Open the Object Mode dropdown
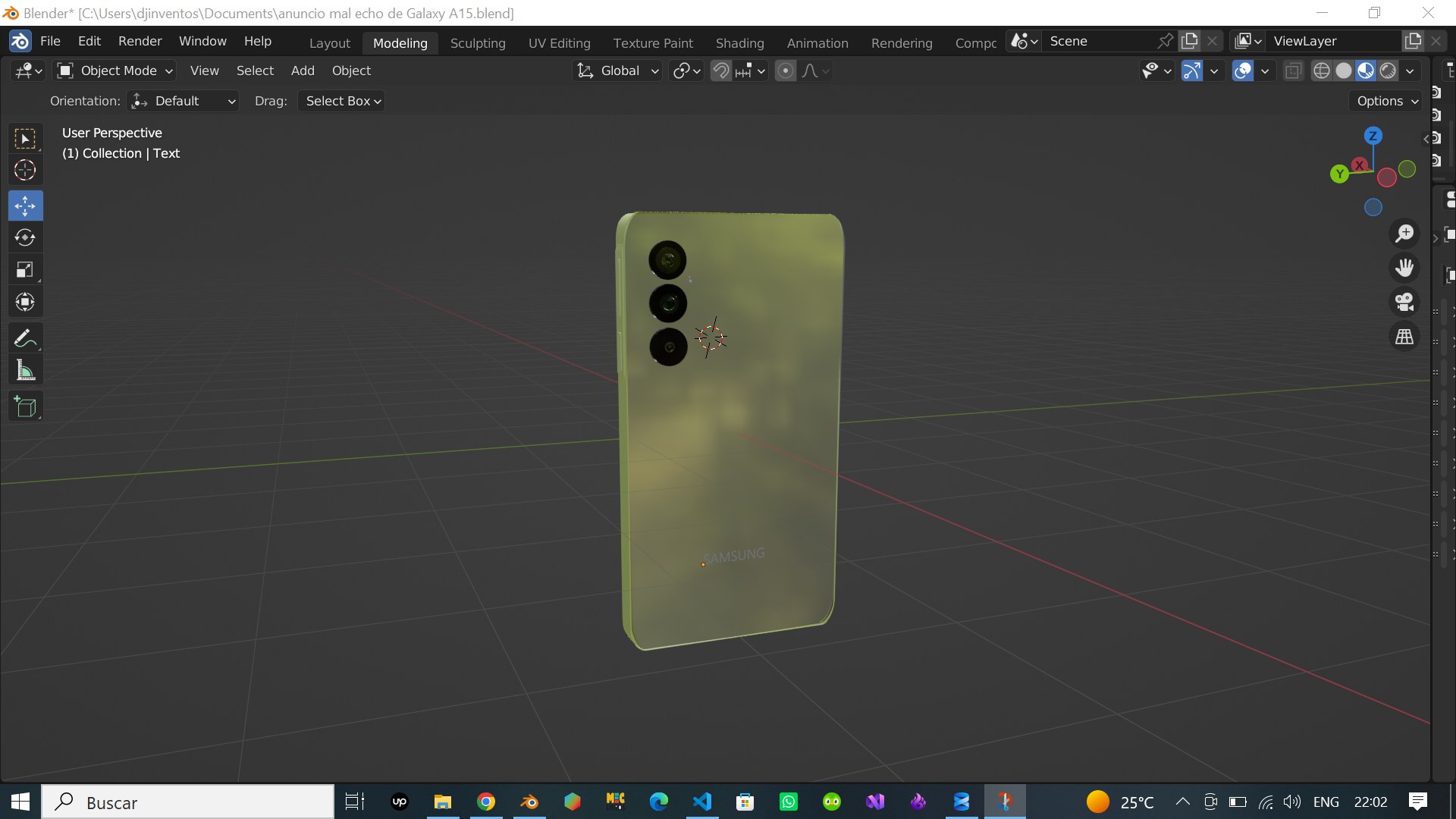 coord(115,71)
